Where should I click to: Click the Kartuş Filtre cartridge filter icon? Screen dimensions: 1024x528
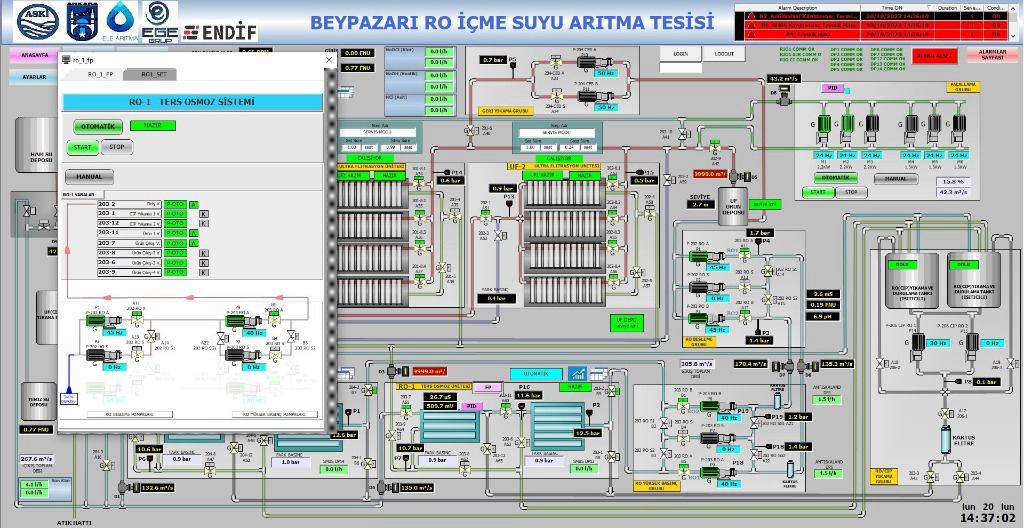coord(945,438)
